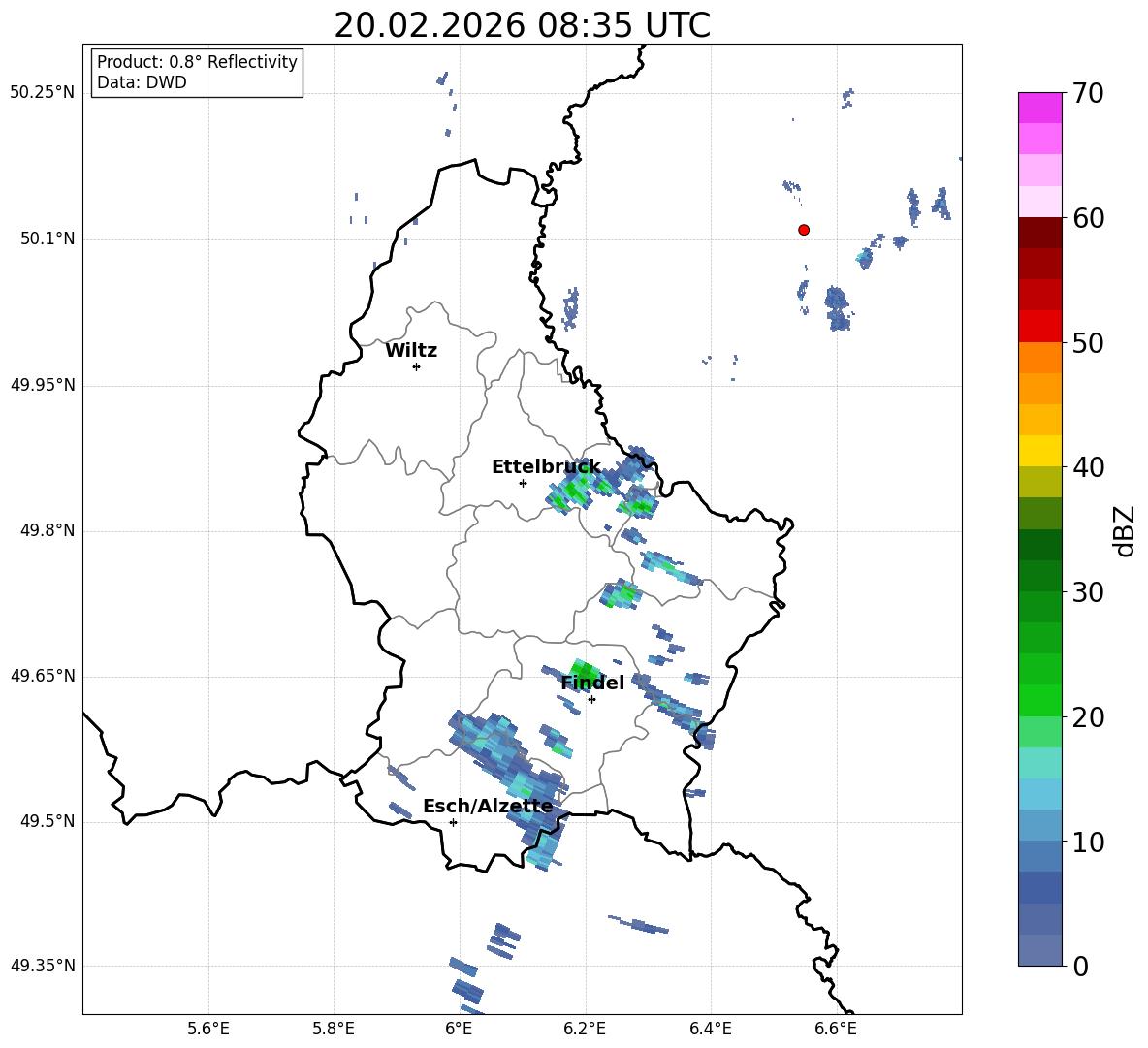Viewport: 1148px width, 1048px height.
Task: Click the bright green 20 dBZ colorbar segment
Action: (x=1039, y=700)
